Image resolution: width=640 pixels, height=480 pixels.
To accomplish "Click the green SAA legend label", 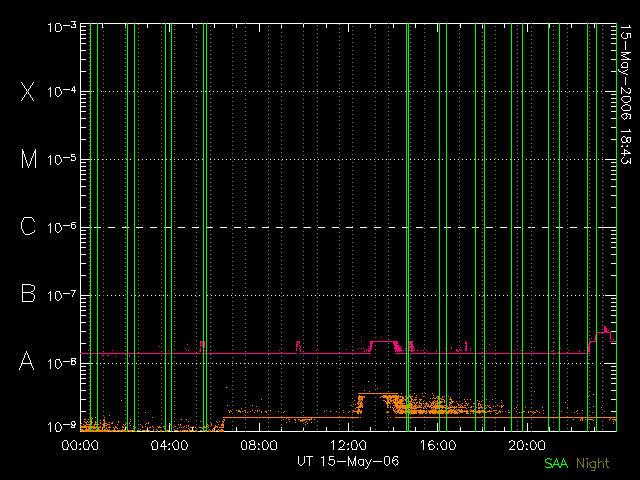I will [556, 463].
